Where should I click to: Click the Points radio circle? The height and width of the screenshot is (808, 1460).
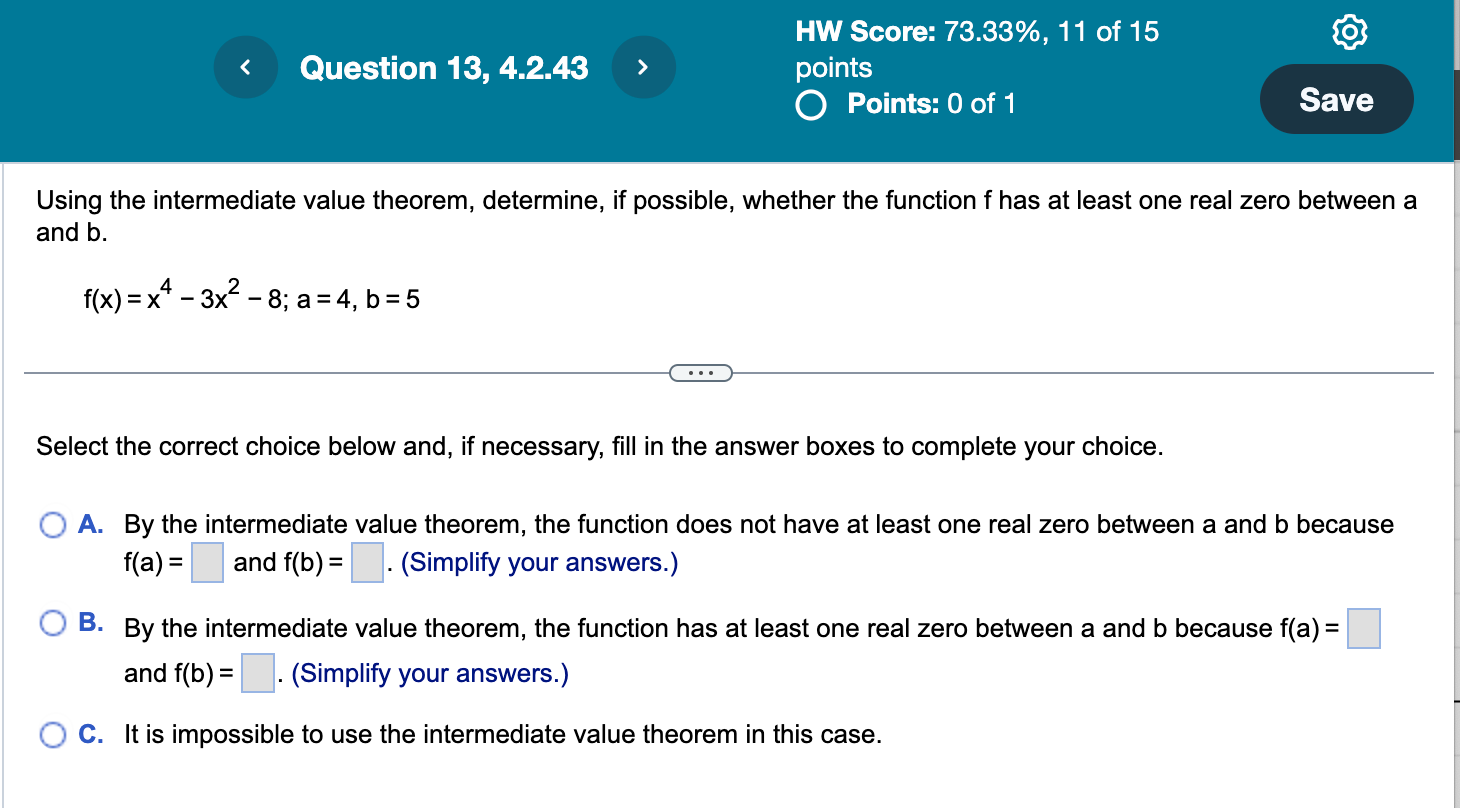click(x=810, y=104)
